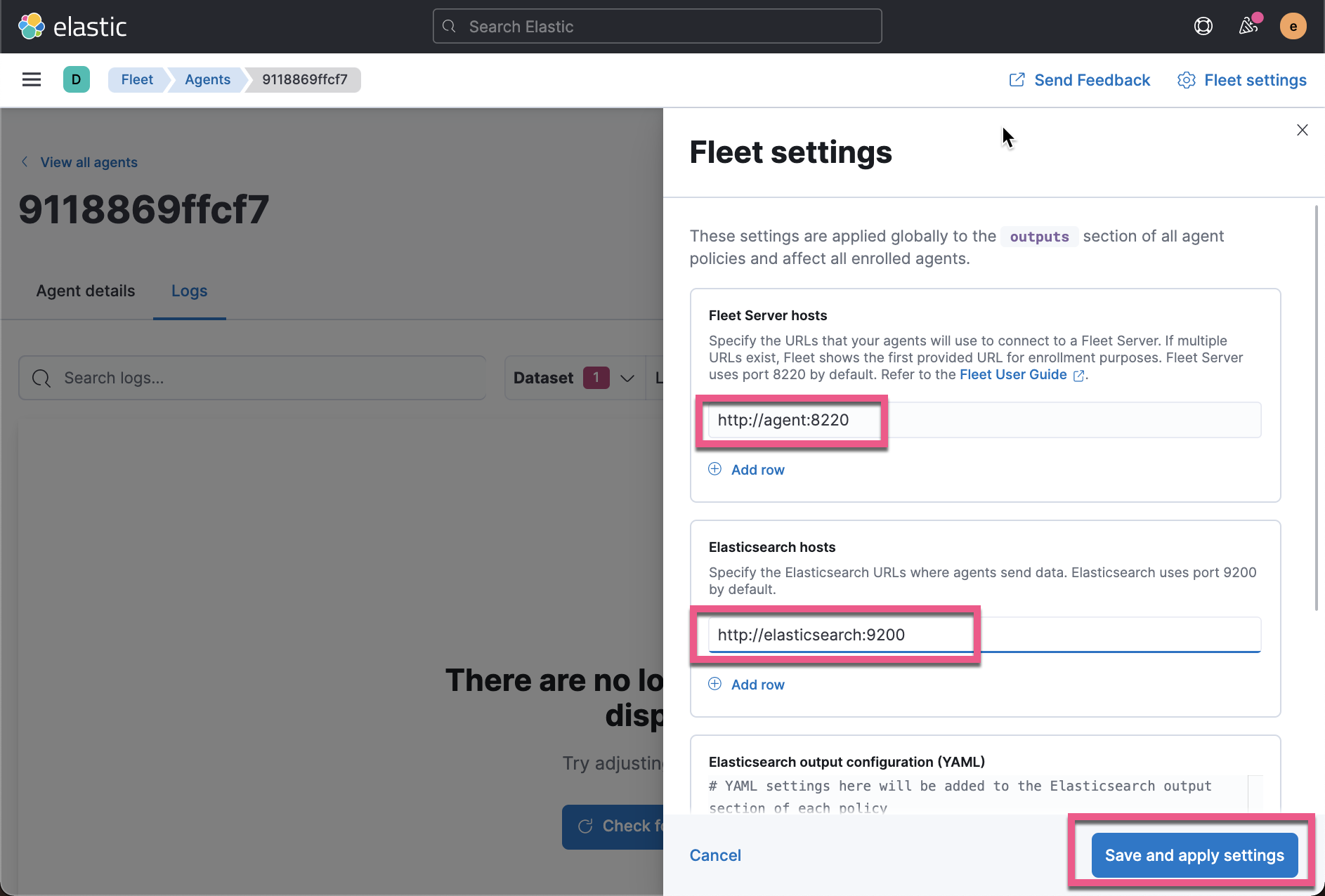1325x896 pixels.
Task: Open the Fleet User Guide link
Action: pos(1014,374)
